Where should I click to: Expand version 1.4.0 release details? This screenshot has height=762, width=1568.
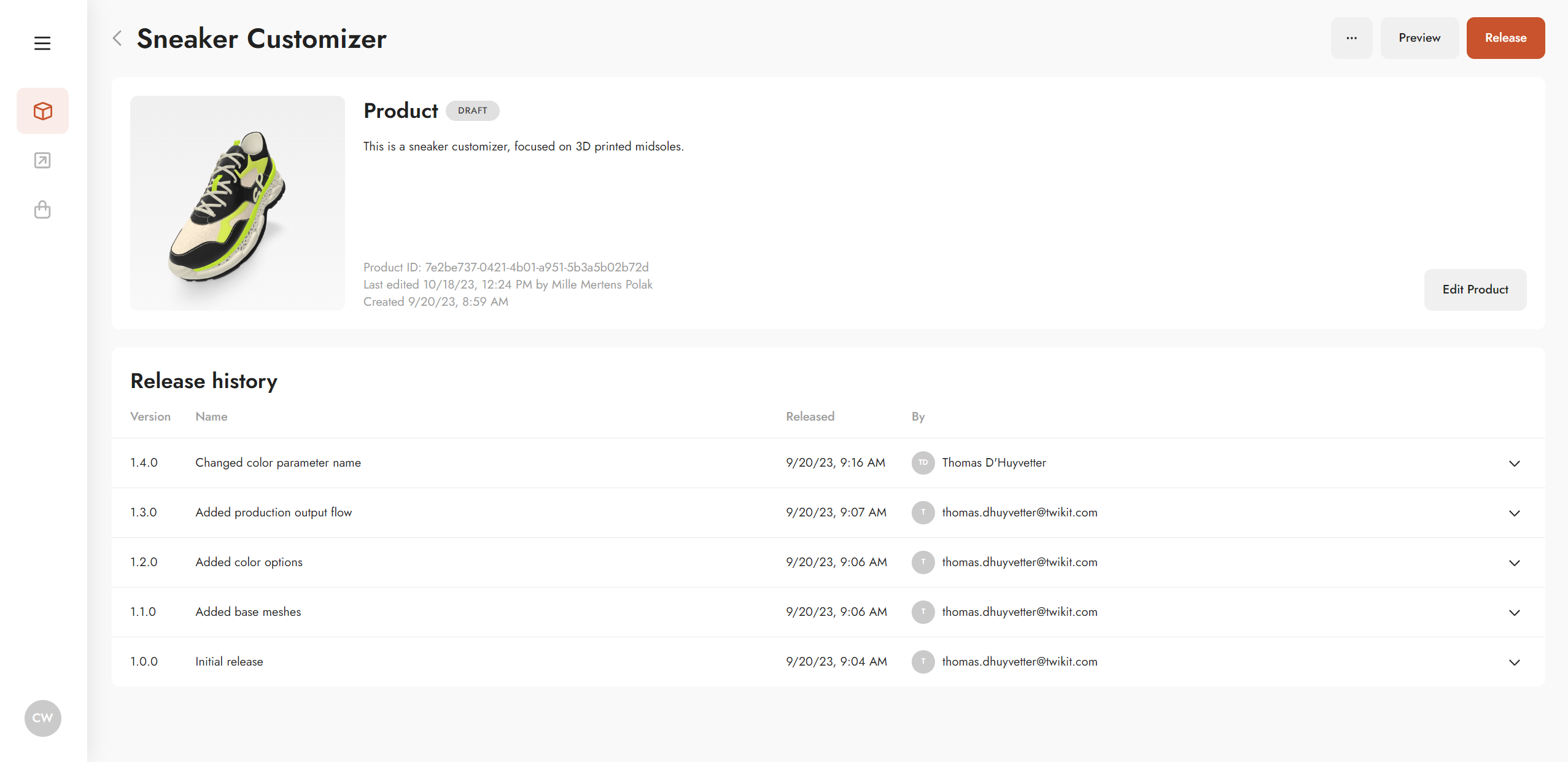pyautogui.click(x=1514, y=464)
